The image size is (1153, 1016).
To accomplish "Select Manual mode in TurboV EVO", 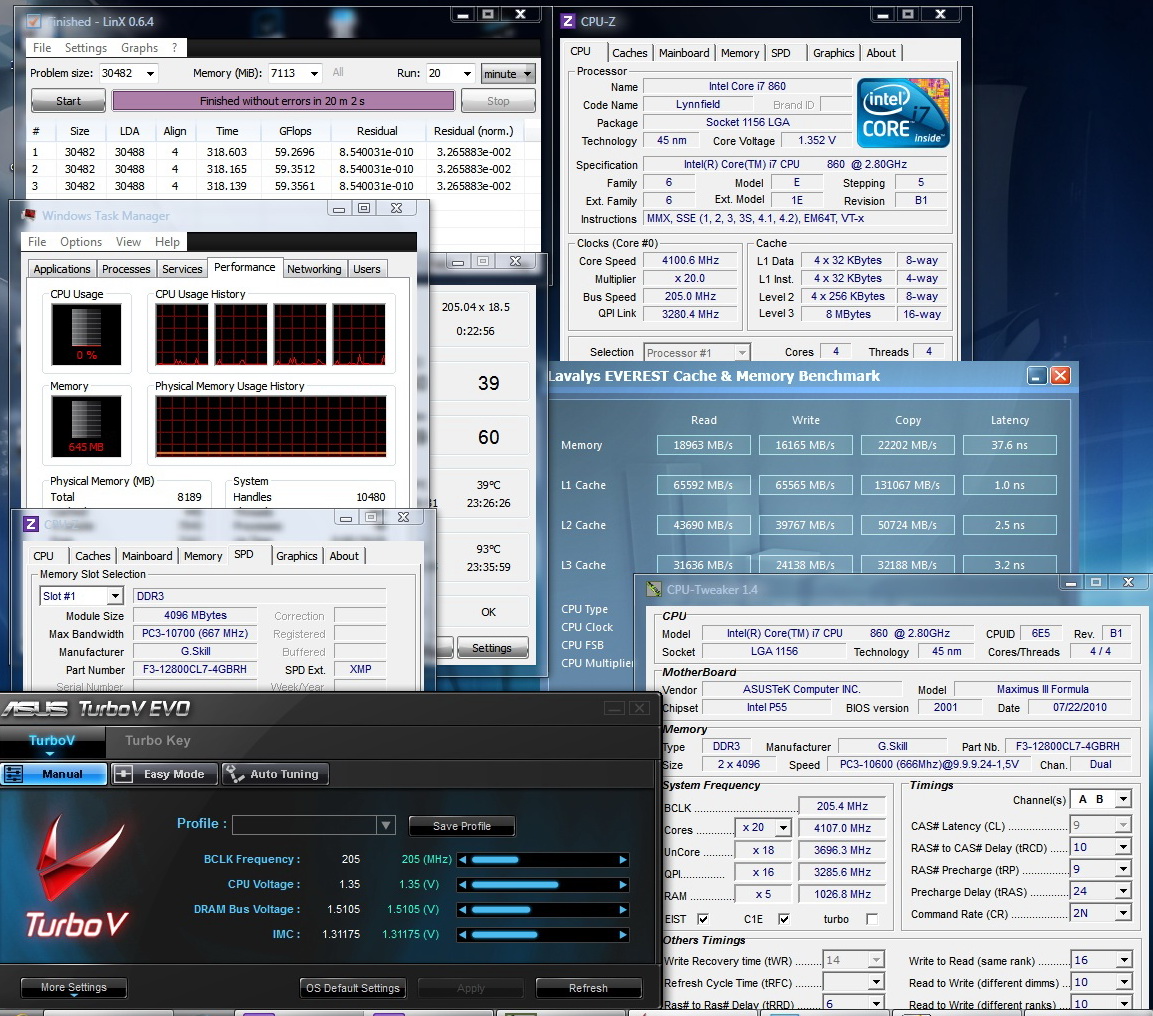I will [54, 774].
